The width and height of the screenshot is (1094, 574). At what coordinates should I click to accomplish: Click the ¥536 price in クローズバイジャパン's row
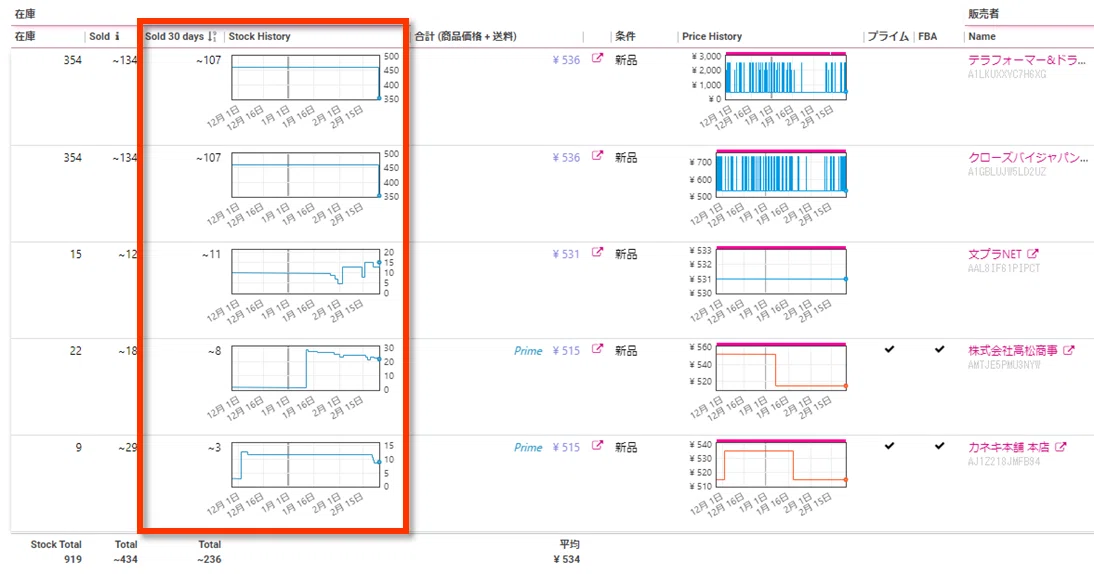point(566,158)
